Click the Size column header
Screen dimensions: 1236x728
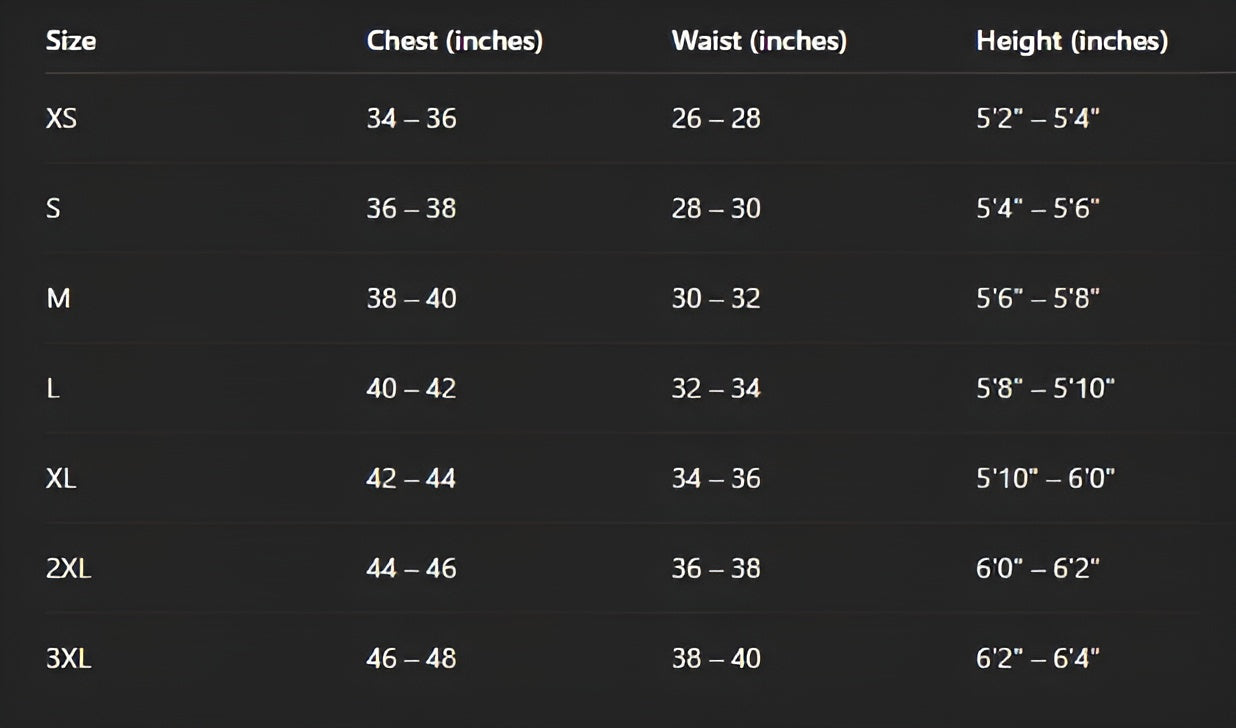coord(71,41)
